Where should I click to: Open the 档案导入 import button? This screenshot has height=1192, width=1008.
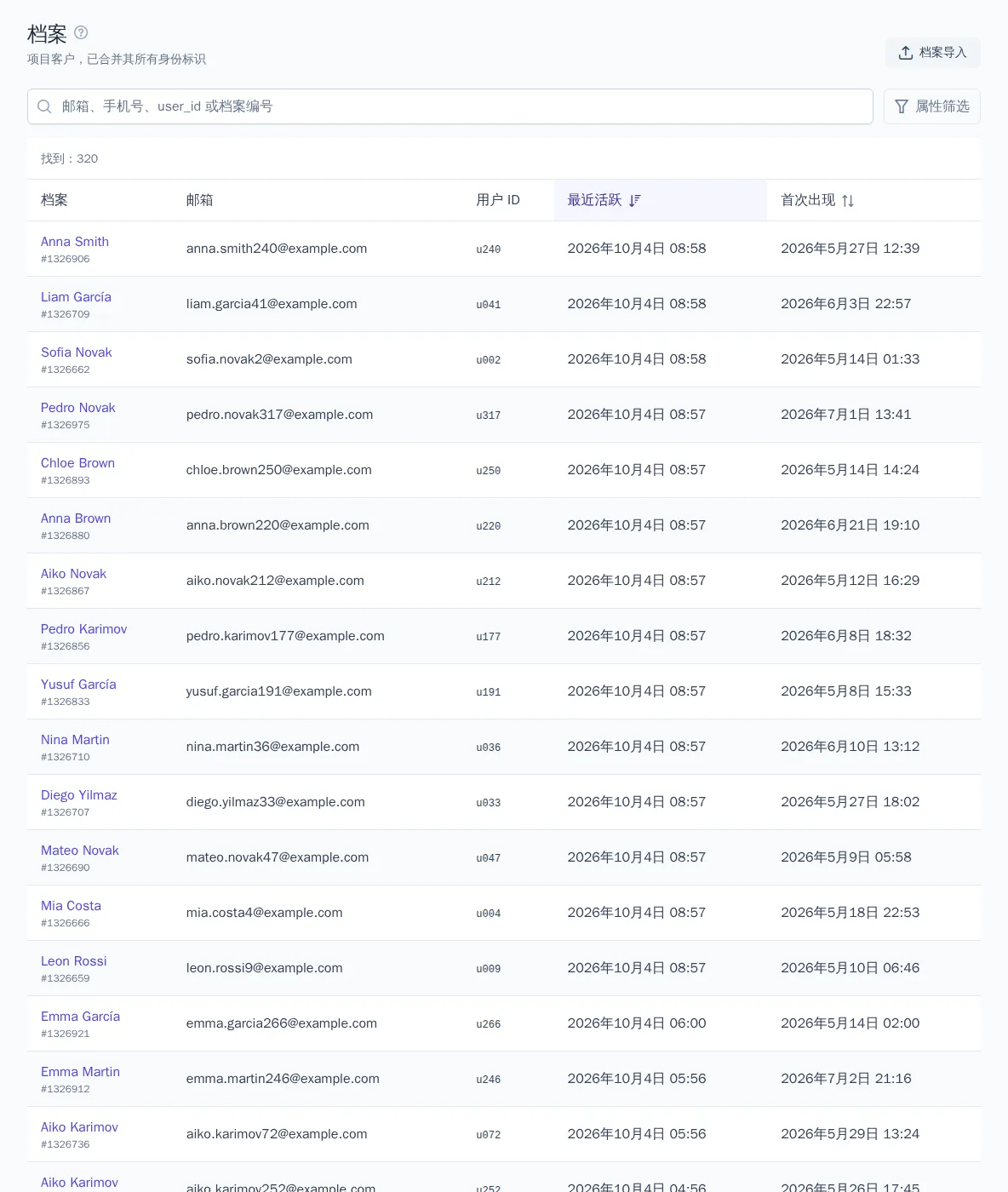pos(933,53)
